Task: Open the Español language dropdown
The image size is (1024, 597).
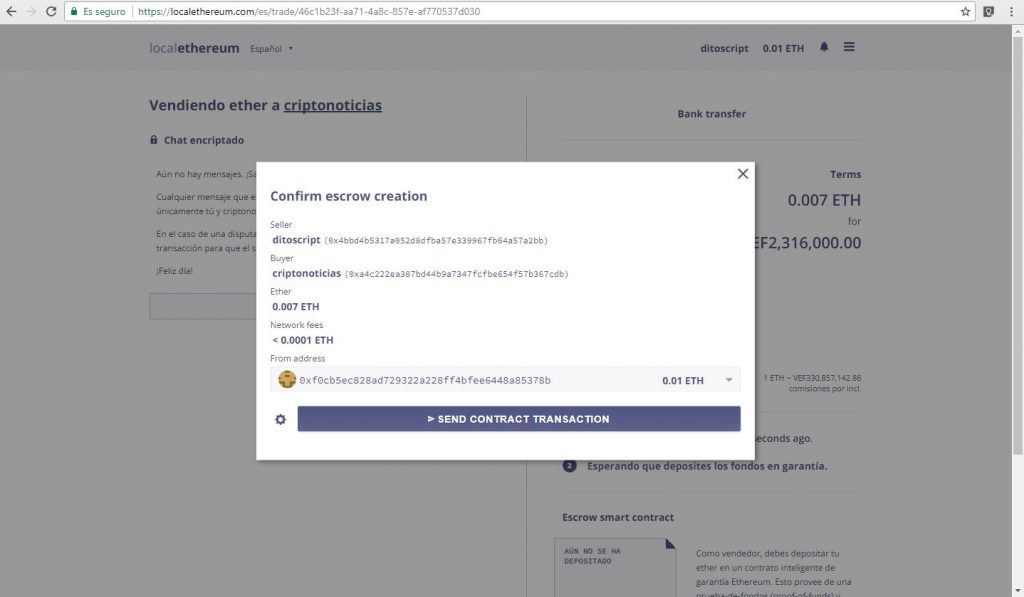Action: [272, 48]
